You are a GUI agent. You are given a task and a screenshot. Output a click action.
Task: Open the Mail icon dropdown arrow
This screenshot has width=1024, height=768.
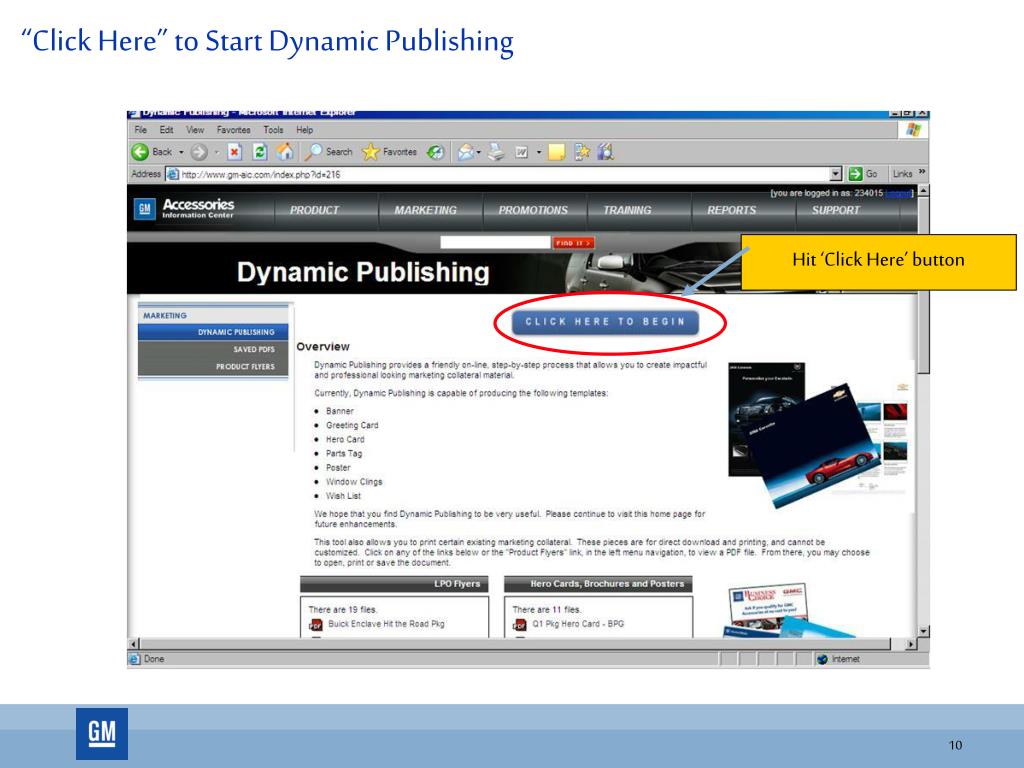pos(479,153)
